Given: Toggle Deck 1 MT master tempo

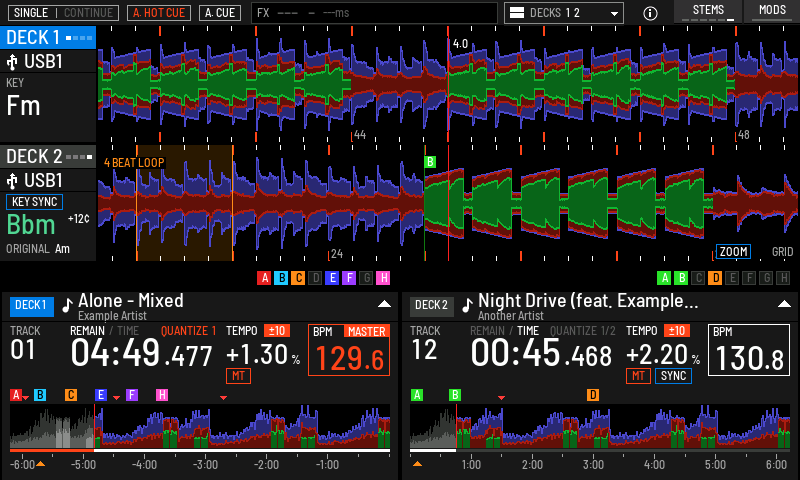Looking at the screenshot, I should coord(238,376).
